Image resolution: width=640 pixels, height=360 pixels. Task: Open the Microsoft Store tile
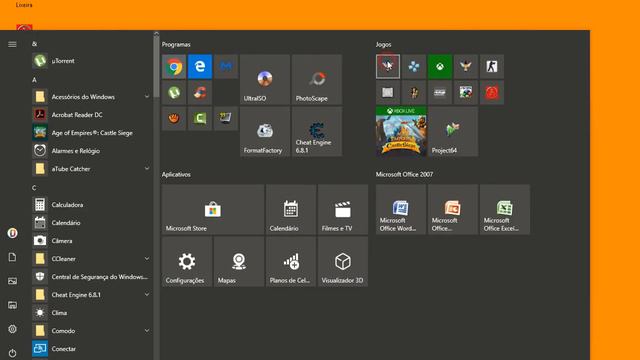coord(213,209)
